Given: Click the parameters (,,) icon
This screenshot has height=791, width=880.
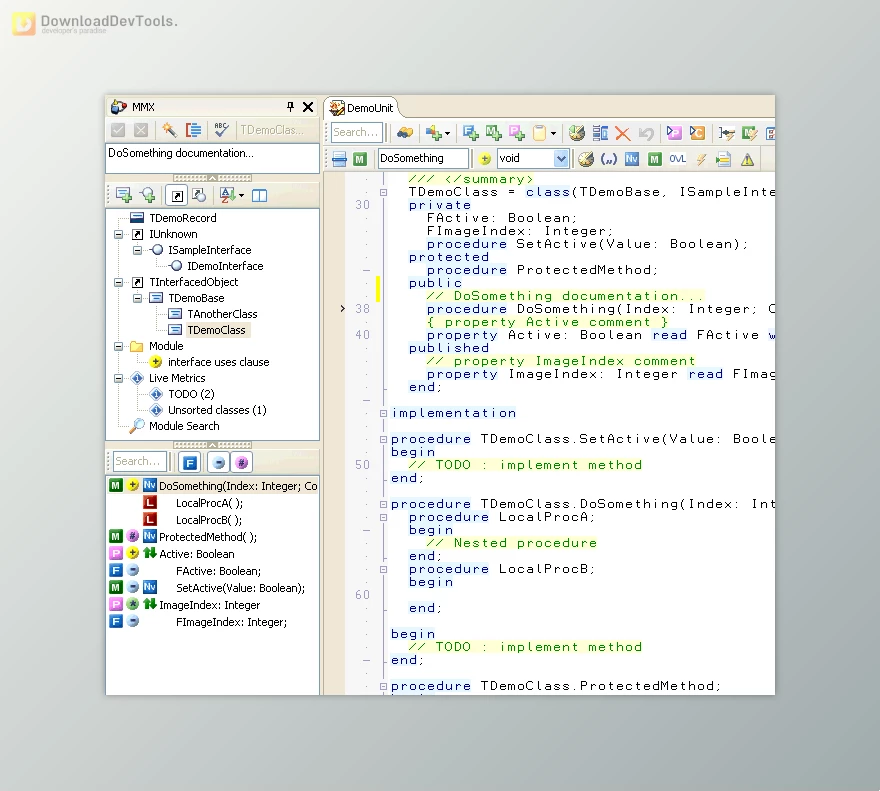Looking at the screenshot, I should [609, 159].
